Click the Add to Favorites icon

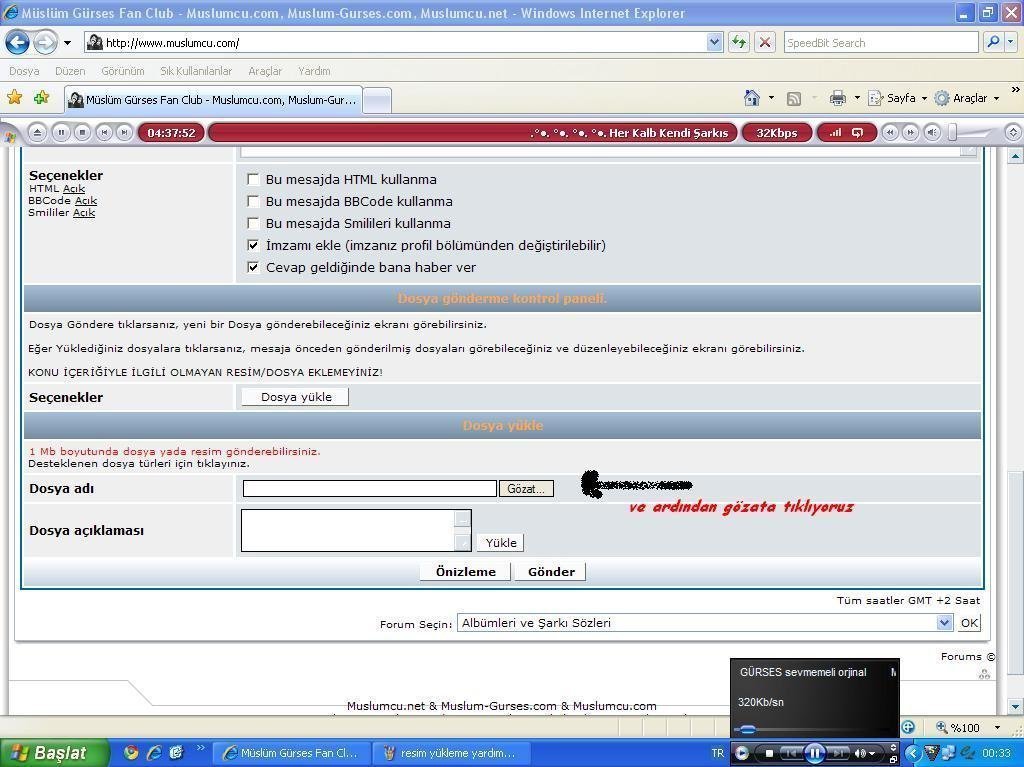[x=41, y=98]
